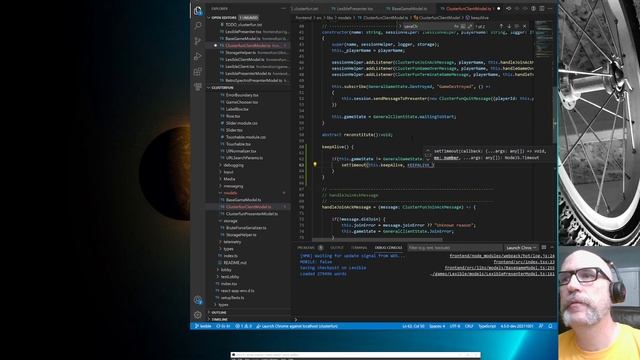Click errors and warnings status bar item
This screenshot has height=360, width=640.
[244, 326]
